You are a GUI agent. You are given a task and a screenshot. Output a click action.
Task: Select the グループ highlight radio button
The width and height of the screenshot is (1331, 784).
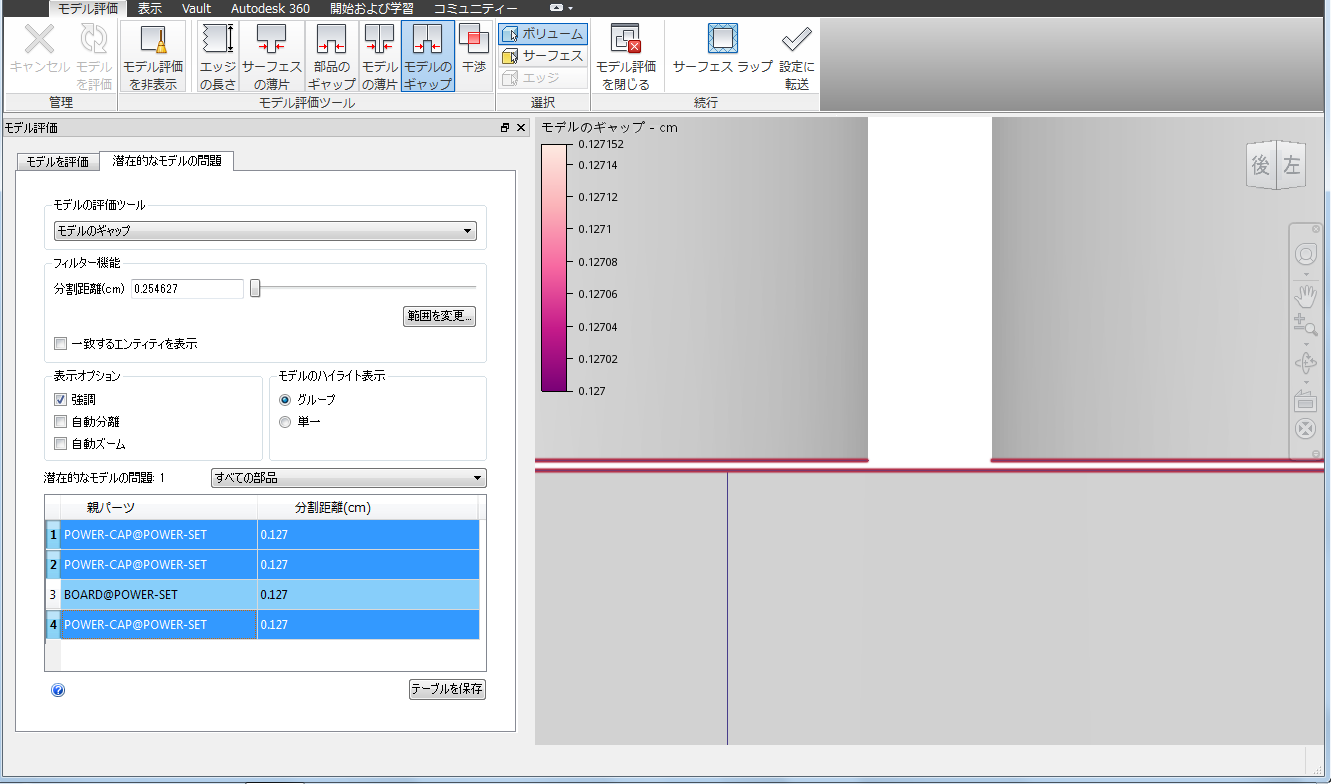(x=285, y=400)
